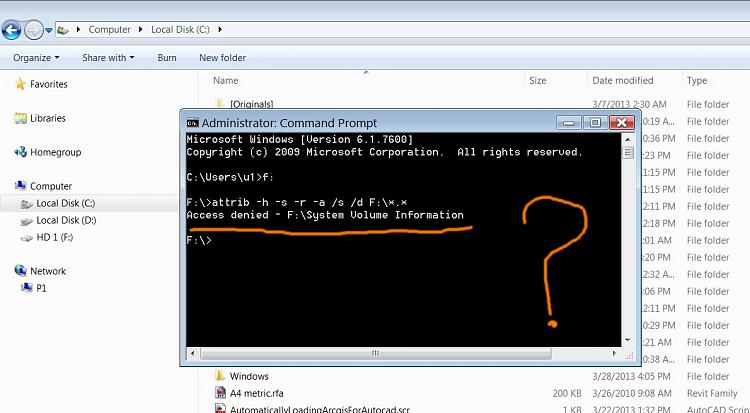
Task: Expand the breadcrumb arrow between Computer and Local Disk
Action: coord(141,30)
